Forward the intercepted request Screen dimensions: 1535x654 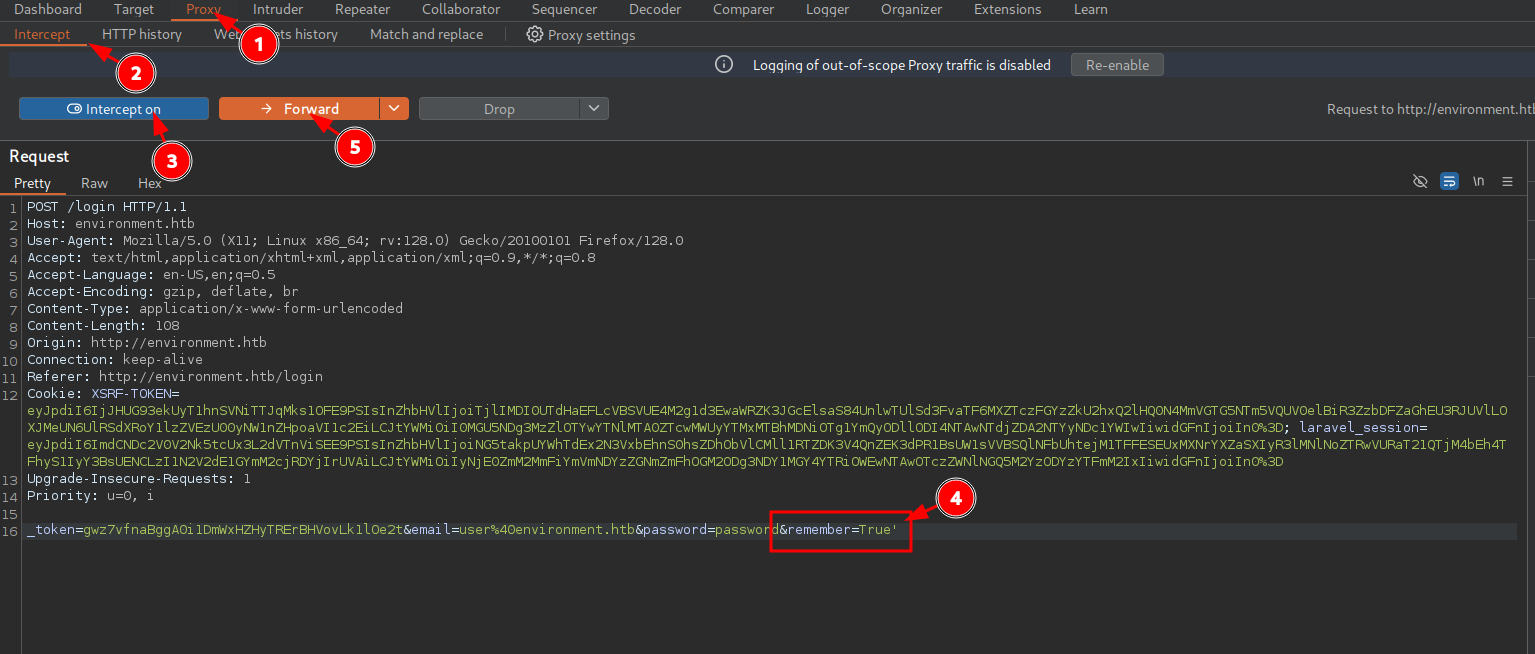click(x=299, y=109)
